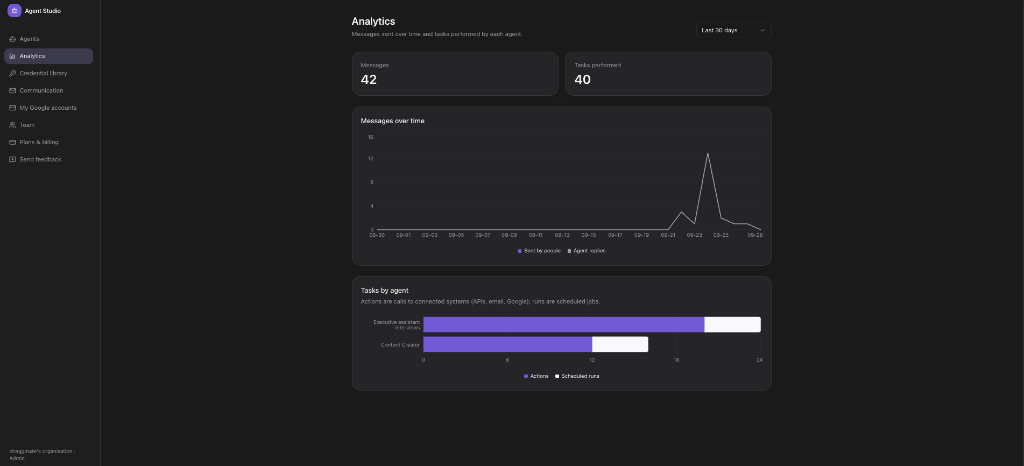Click the purple Actions bar for Executive assistant
This screenshot has height=466, width=1024.
click(564, 324)
